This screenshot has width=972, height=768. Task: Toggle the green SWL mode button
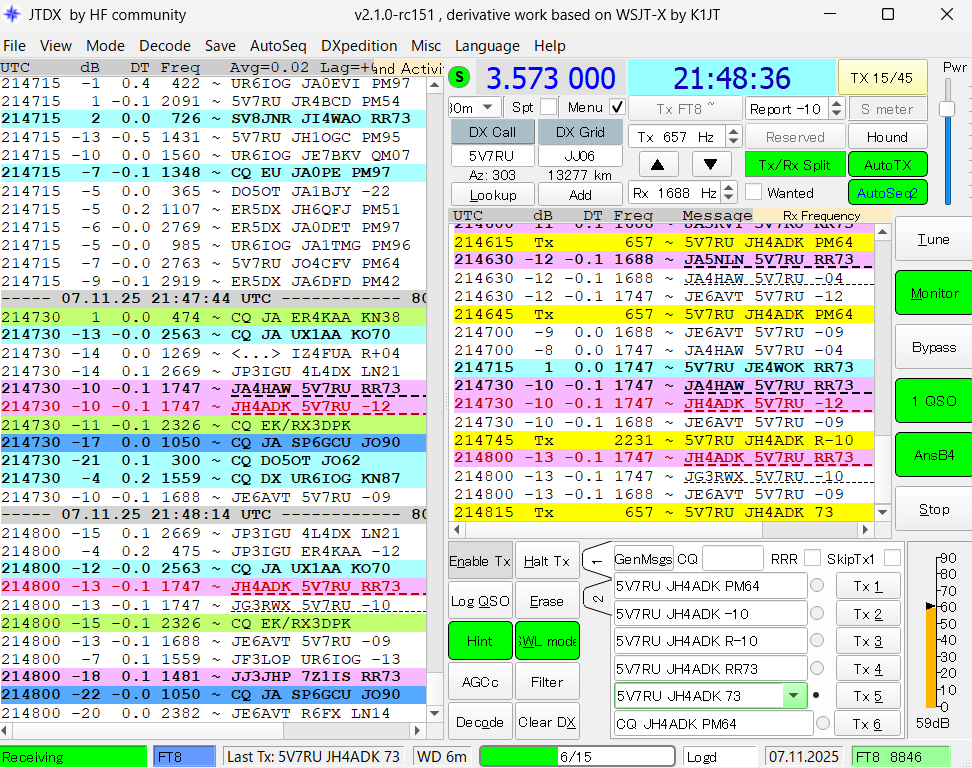[547, 641]
